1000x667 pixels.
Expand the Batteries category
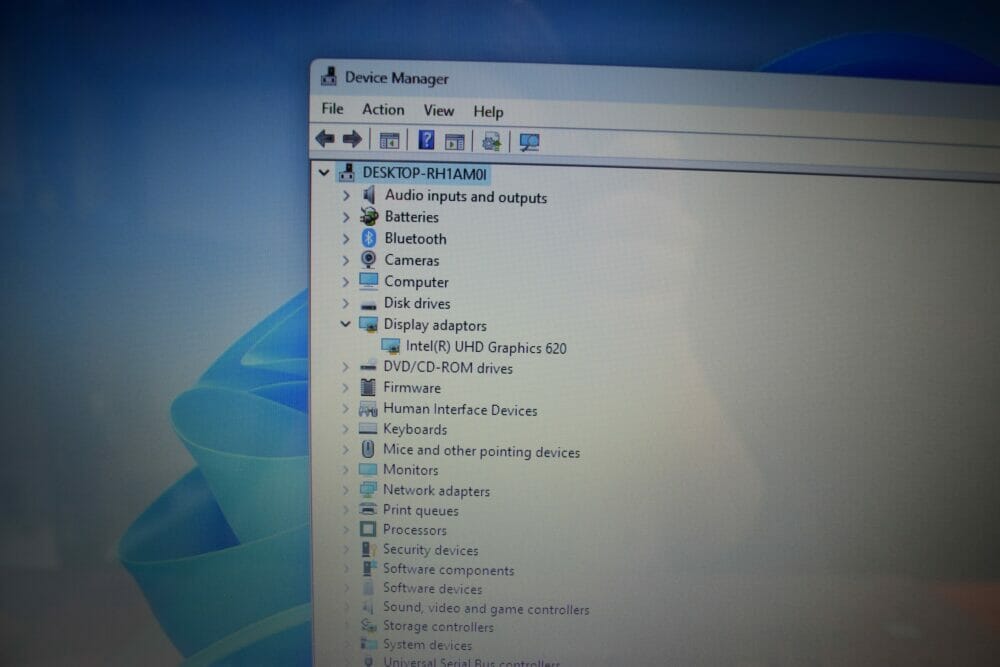pos(346,217)
